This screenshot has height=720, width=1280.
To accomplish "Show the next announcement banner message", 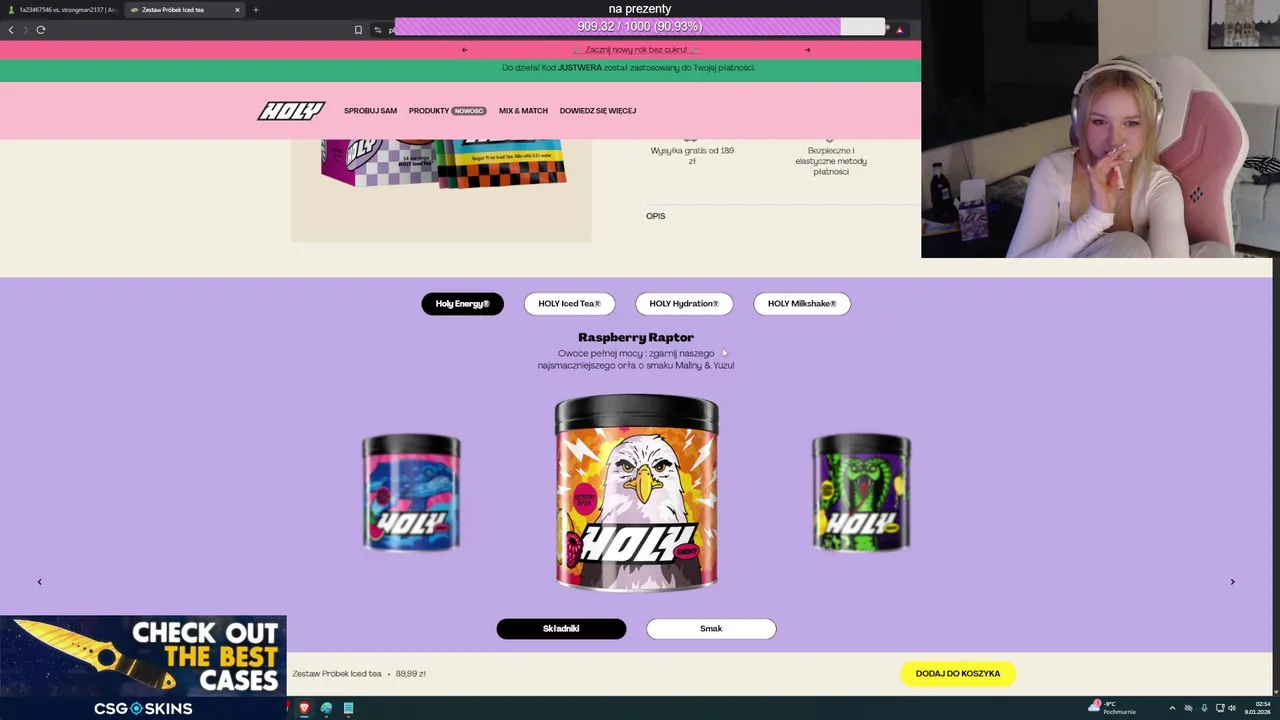I will 808,50.
